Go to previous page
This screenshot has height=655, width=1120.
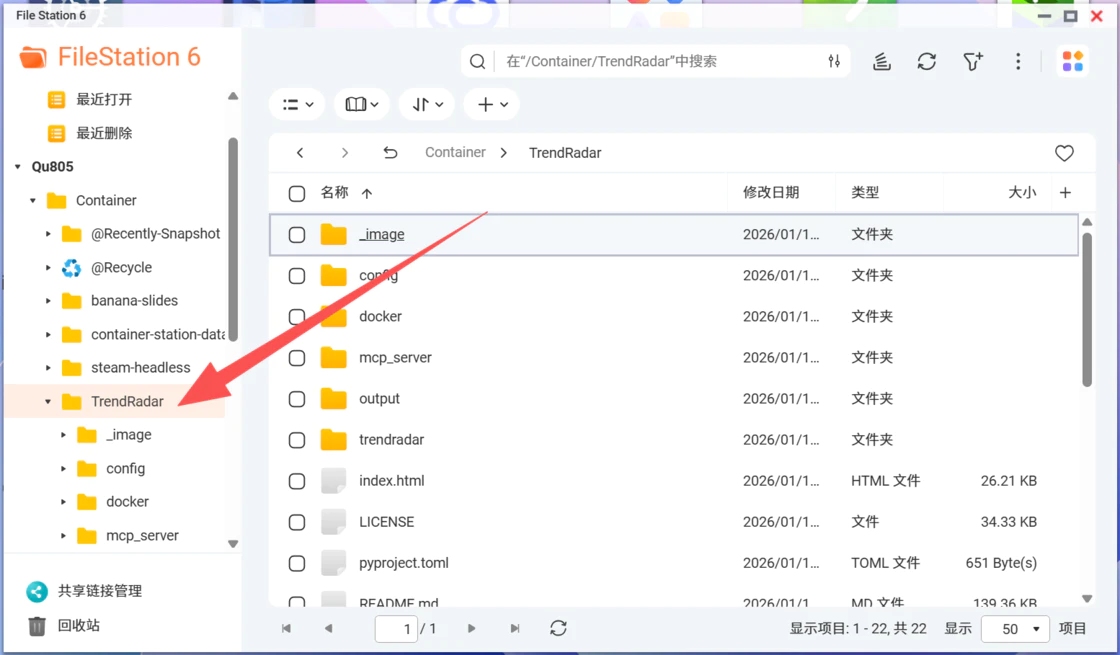329,629
